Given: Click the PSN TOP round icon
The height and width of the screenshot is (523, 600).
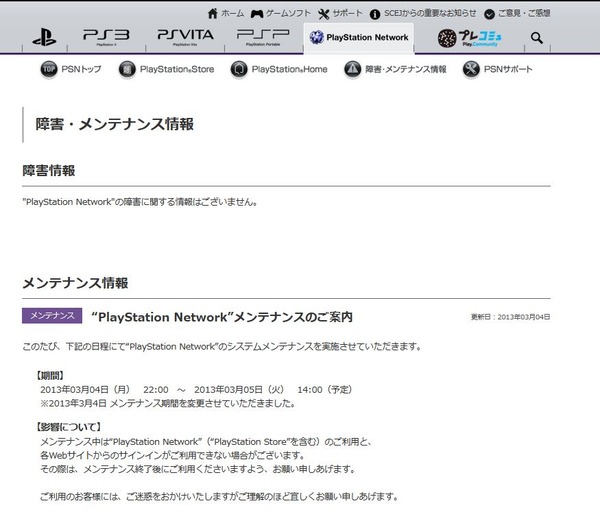Looking at the screenshot, I should (49, 69).
